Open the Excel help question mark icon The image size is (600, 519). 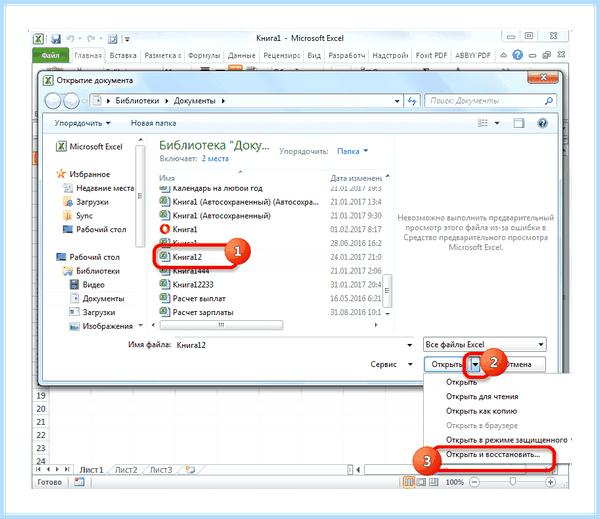(x=517, y=55)
